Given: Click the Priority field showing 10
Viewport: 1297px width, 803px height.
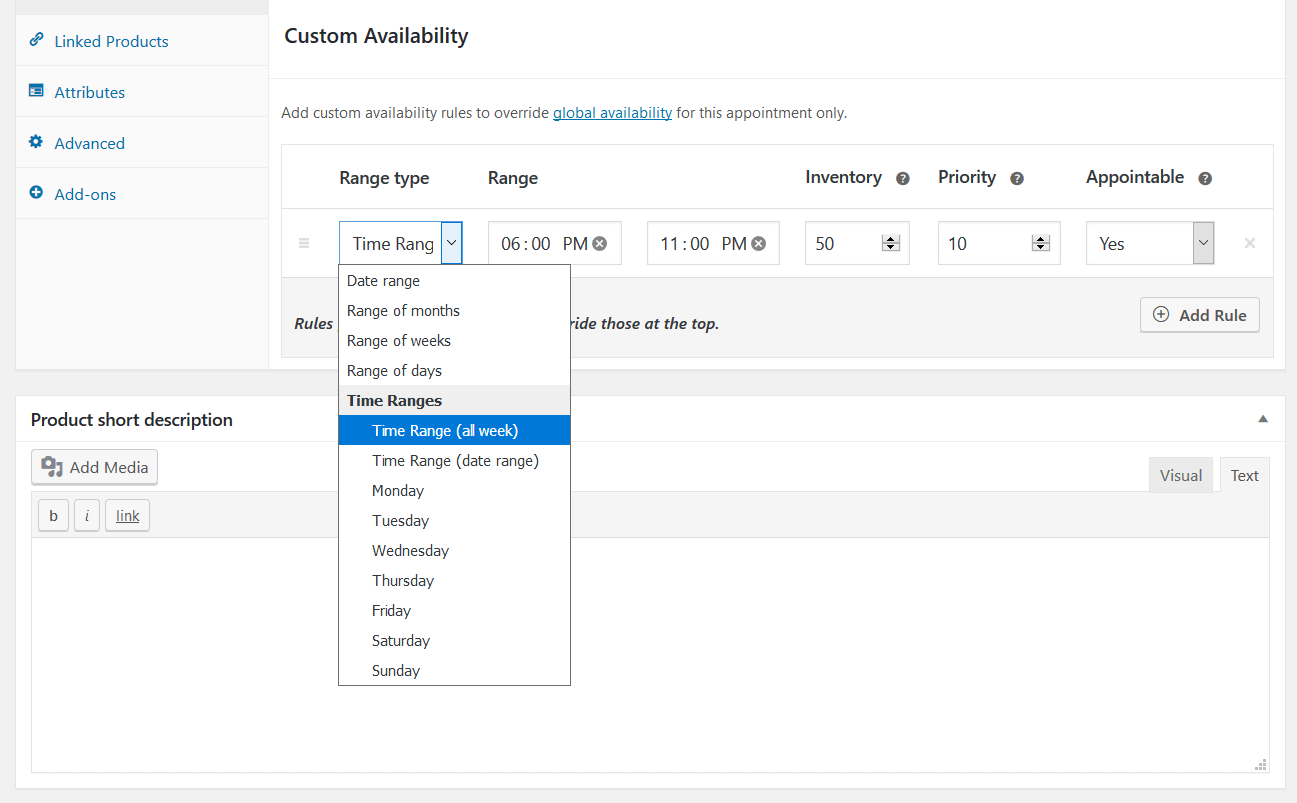Looking at the screenshot, I should point(999,243).
